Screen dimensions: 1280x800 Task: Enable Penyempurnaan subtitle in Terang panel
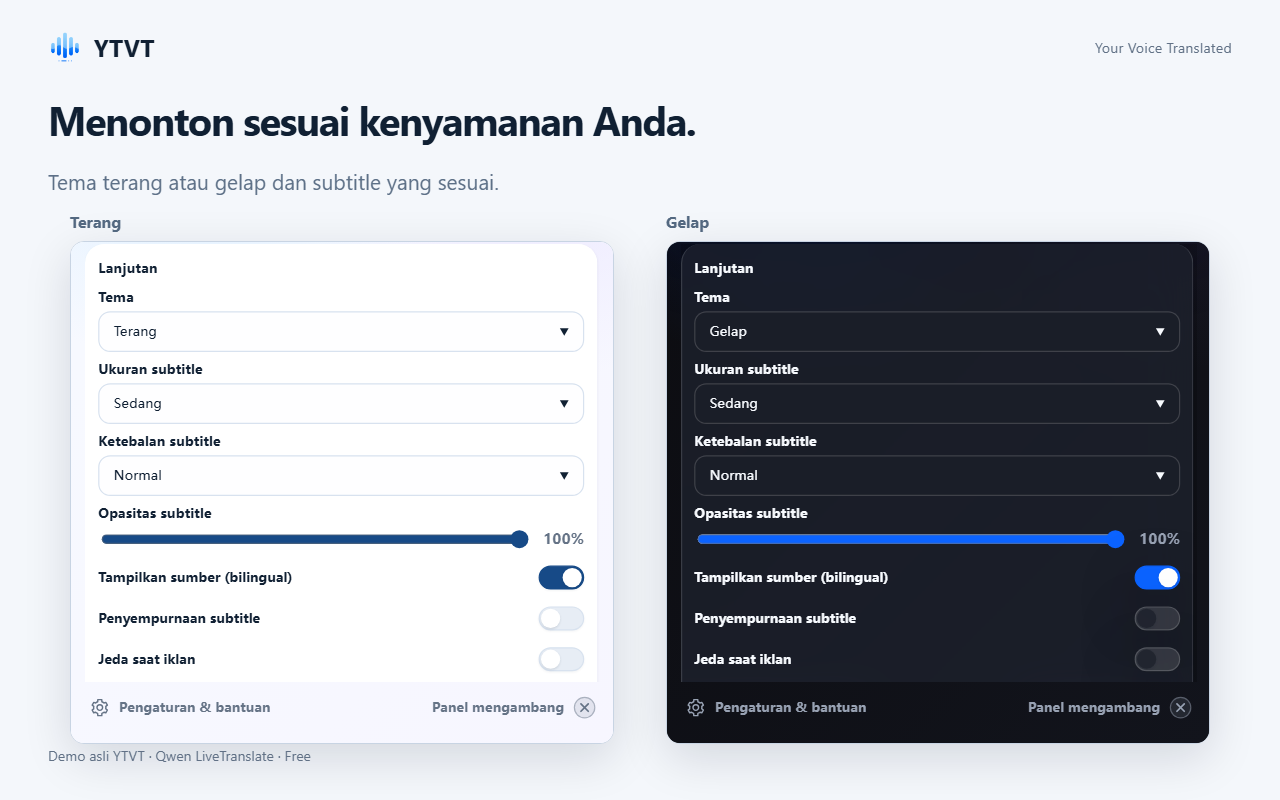tap(561, 618)
